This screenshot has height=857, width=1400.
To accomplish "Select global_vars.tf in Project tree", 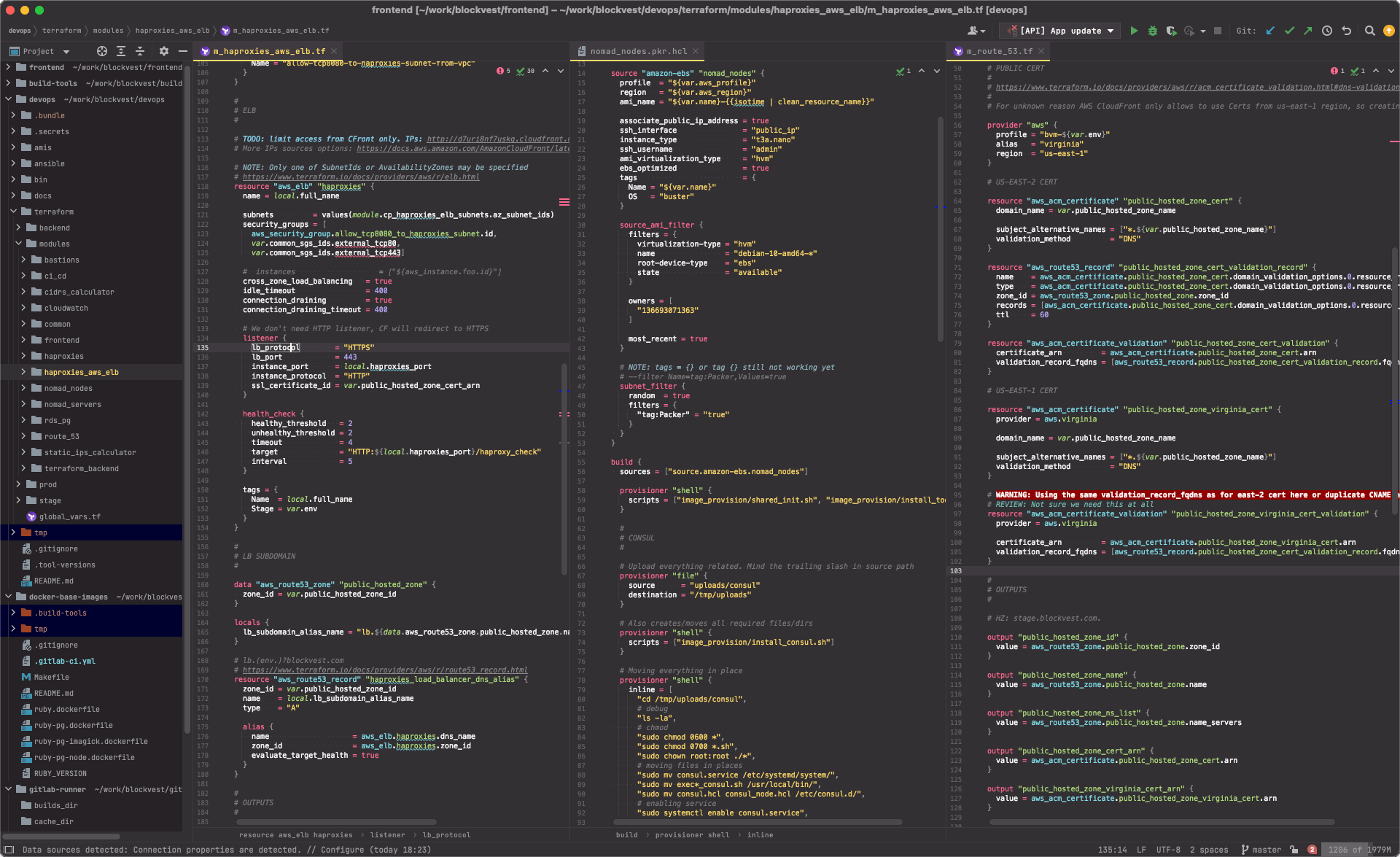I will pyautogui.click(x=70, y=516).
